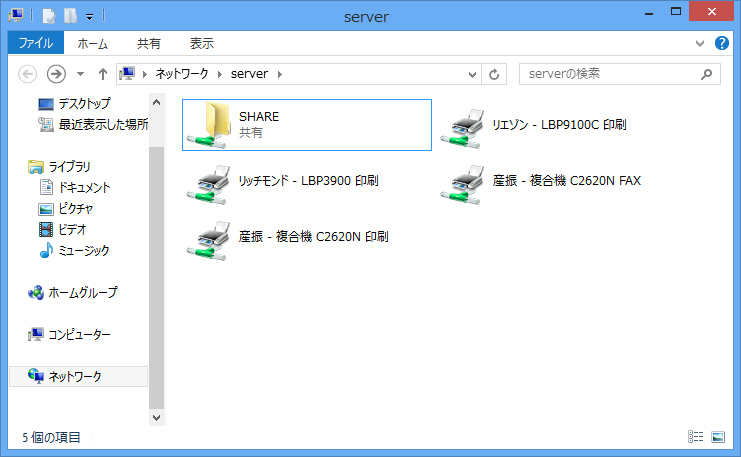
Task: Click the ピクチャ library icon
Action: tap(46, 208)
